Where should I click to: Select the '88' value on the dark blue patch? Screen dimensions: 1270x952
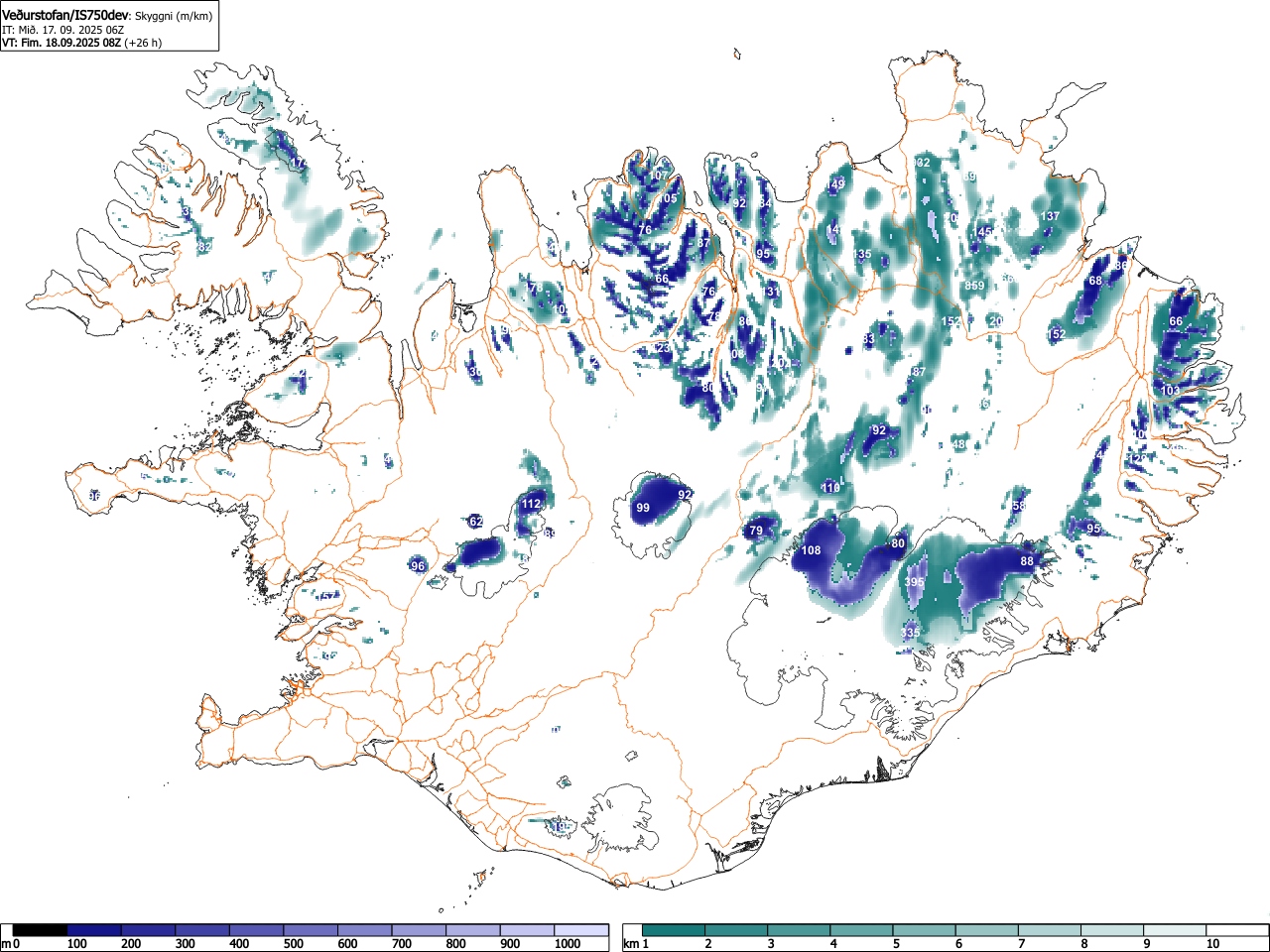[1027, 561]
